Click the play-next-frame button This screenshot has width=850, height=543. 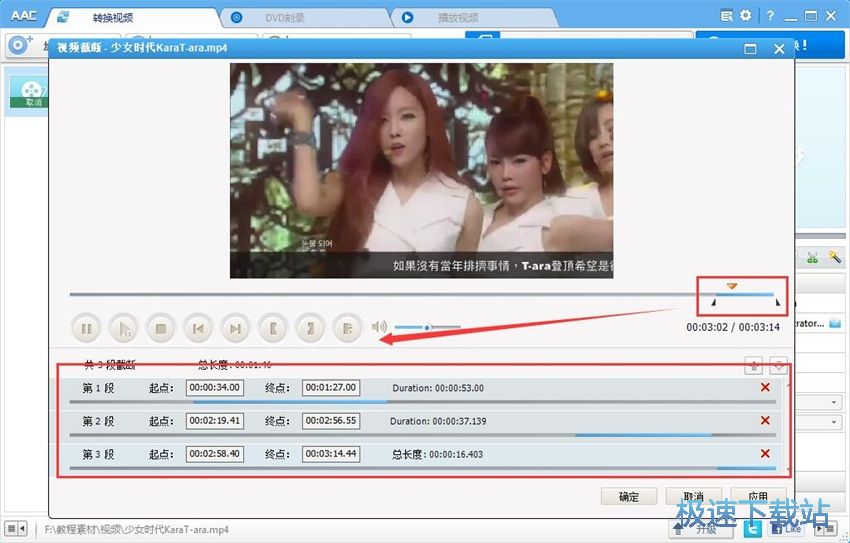124,328
